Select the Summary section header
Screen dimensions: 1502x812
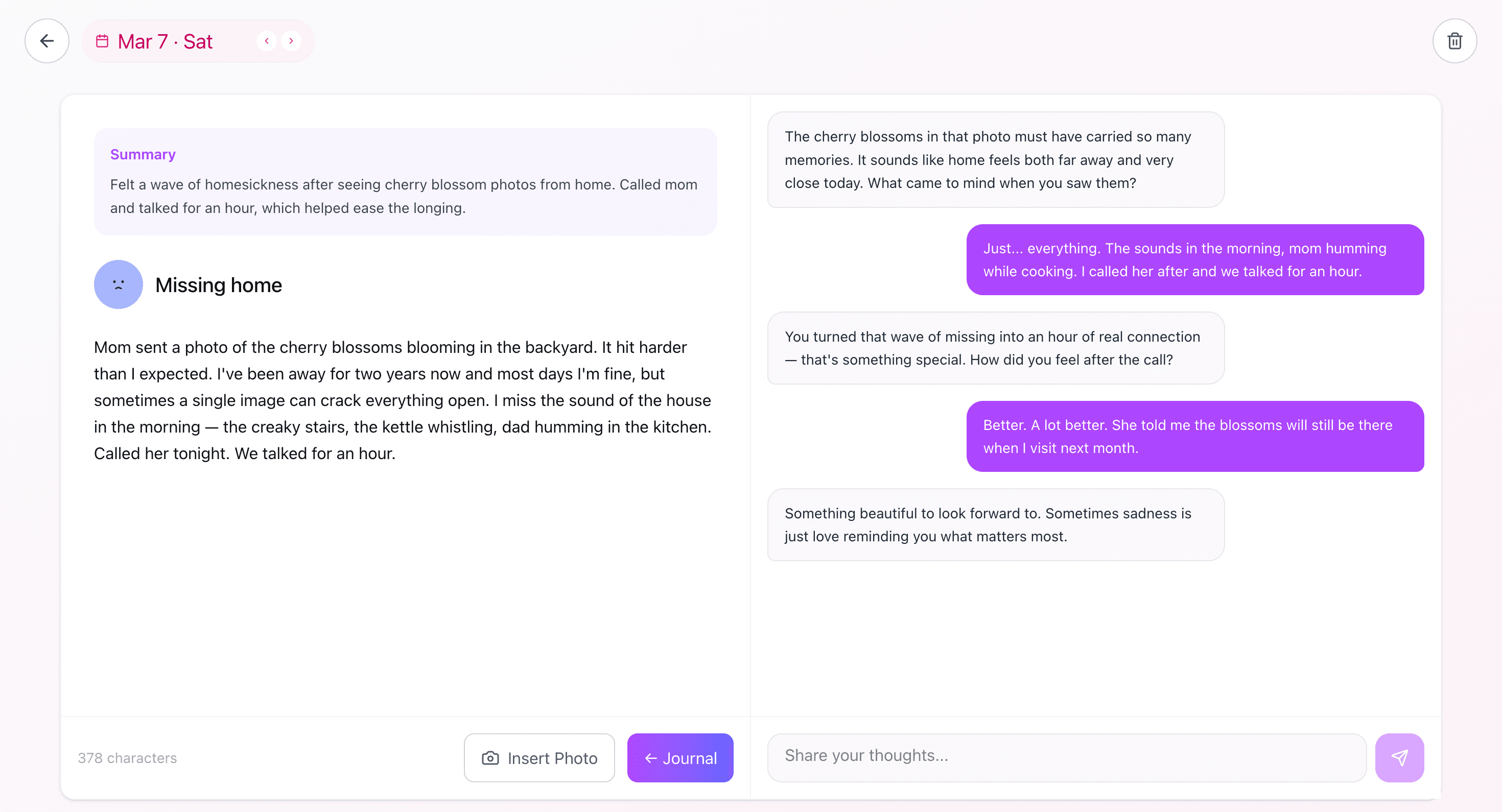tap(142, 154)
